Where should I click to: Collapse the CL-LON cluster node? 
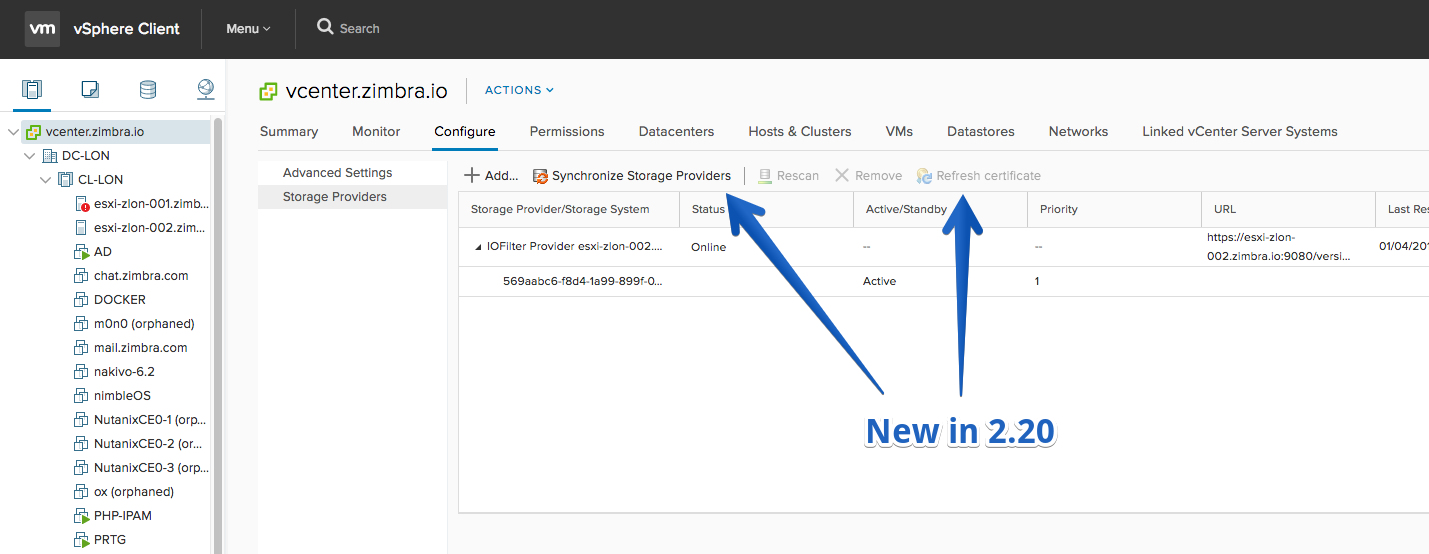coord(45,180)
